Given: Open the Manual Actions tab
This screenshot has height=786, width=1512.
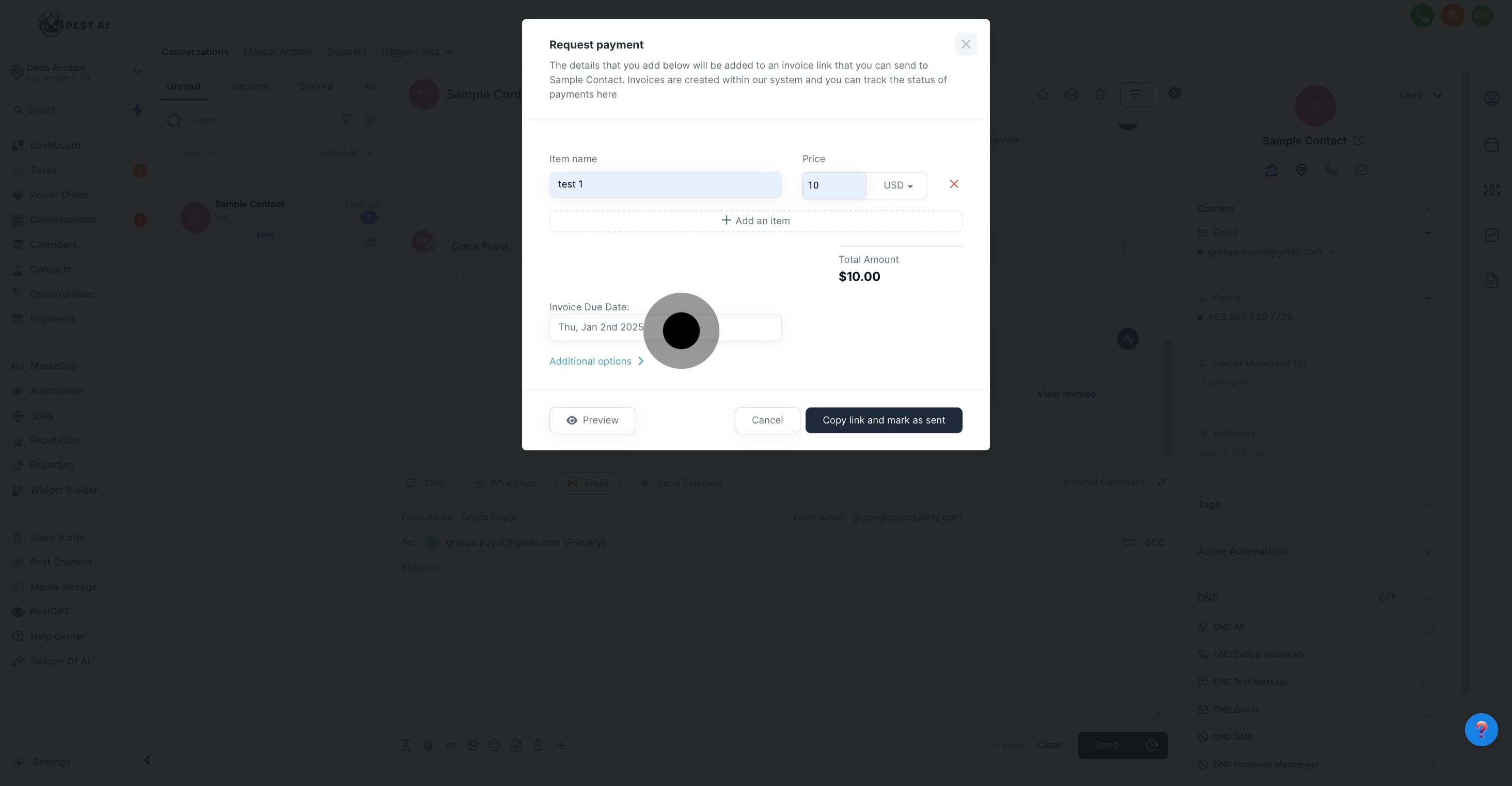Looking at the screenshot, I should click(278, 52).
